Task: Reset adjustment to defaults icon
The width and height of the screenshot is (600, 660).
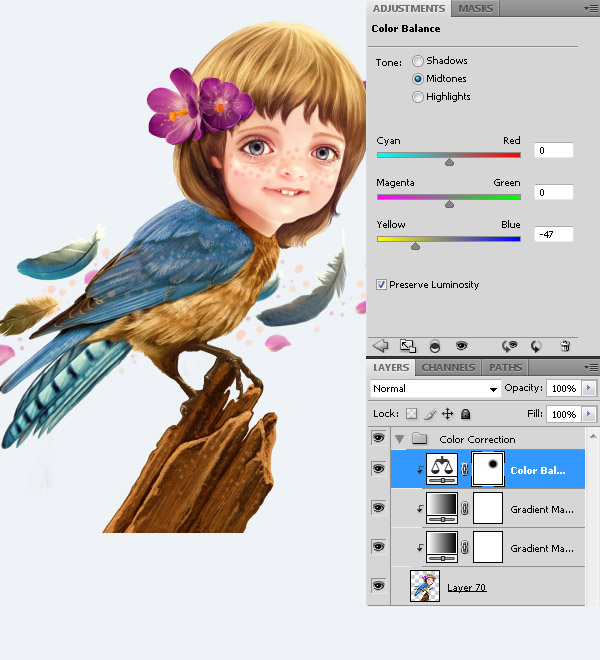Action: click(x=536, y=346)
